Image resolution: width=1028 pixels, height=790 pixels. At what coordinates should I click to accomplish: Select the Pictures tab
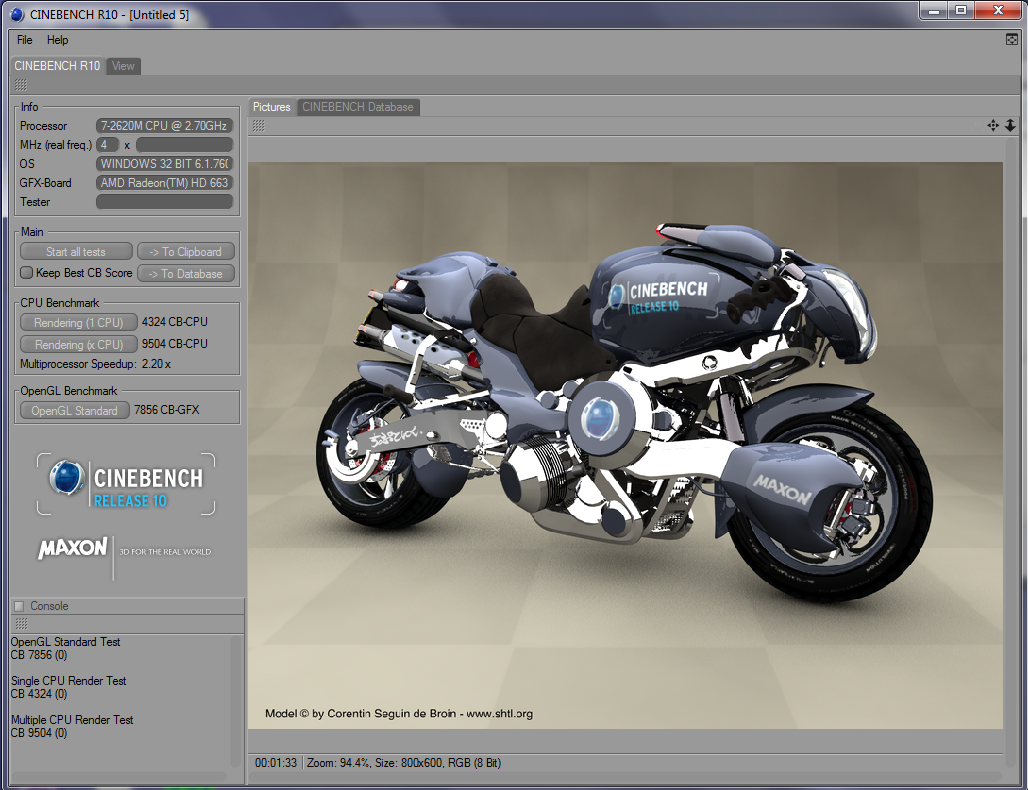(271, 107)
